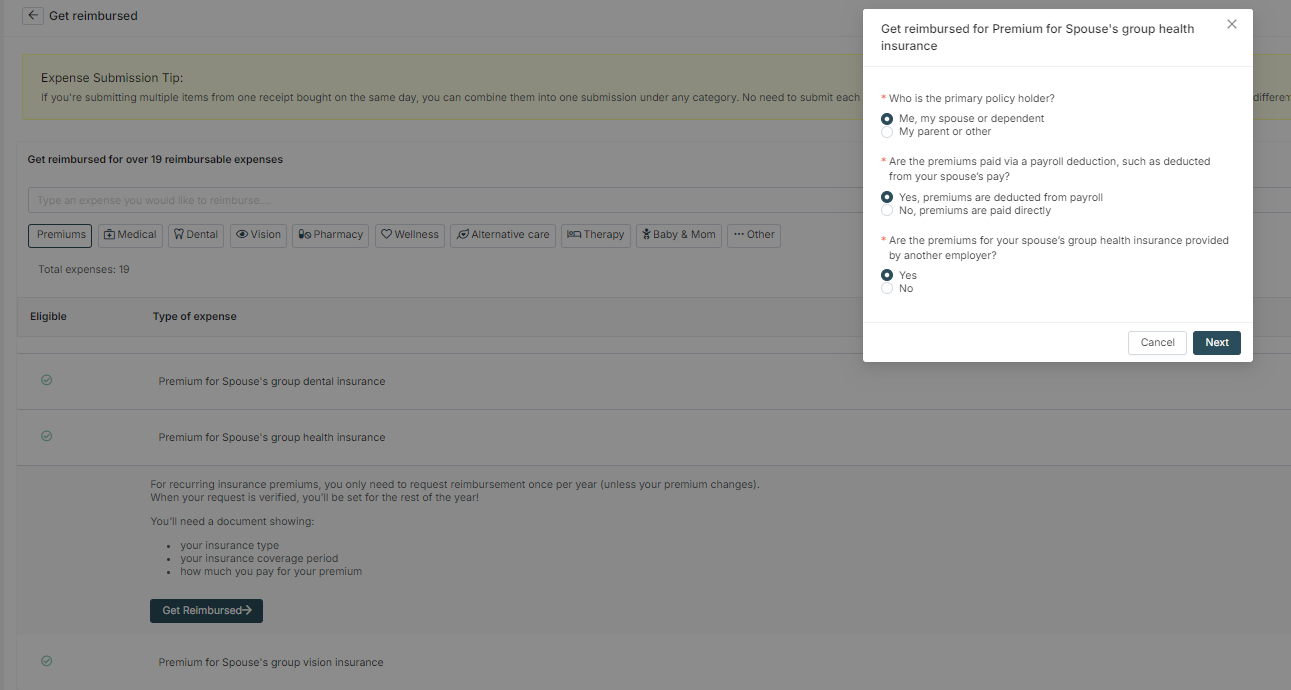The image size is (1291, 690).
Task: Click the Pharmacy pill icon
Action: (x=308, y=234)
